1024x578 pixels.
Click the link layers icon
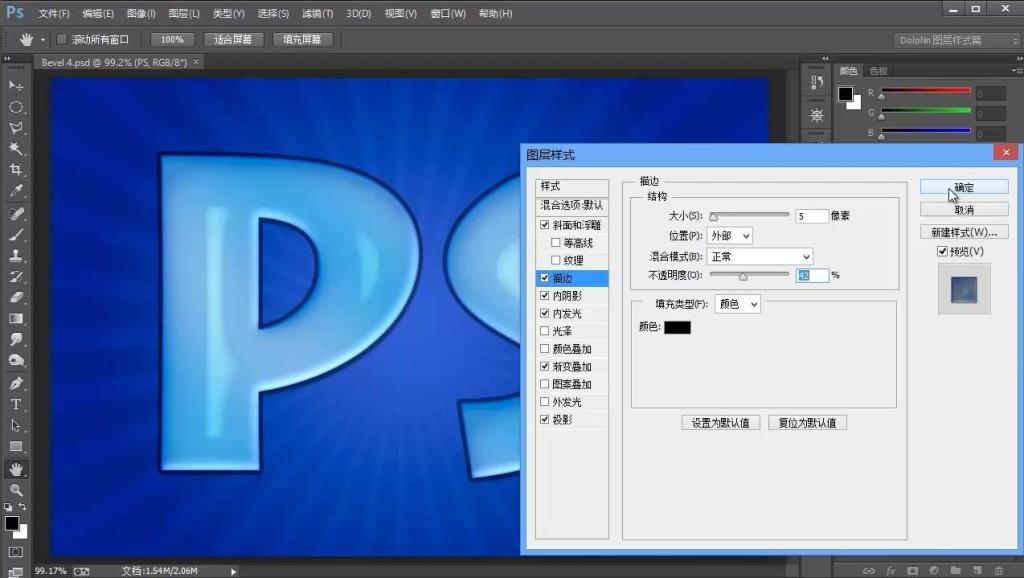coord(869,571)
